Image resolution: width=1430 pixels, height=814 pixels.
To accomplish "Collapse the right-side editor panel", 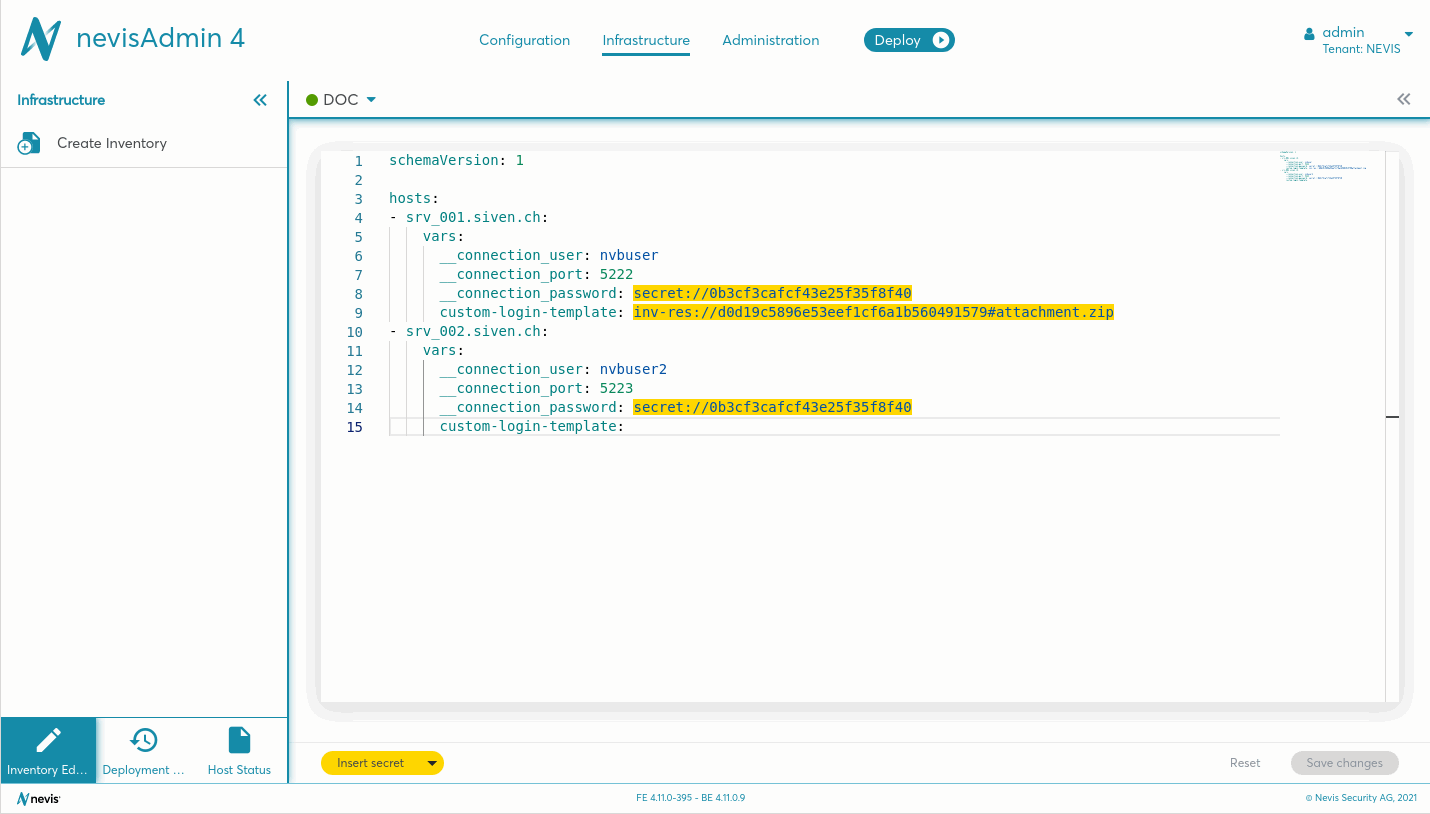I will (1404, 99).
